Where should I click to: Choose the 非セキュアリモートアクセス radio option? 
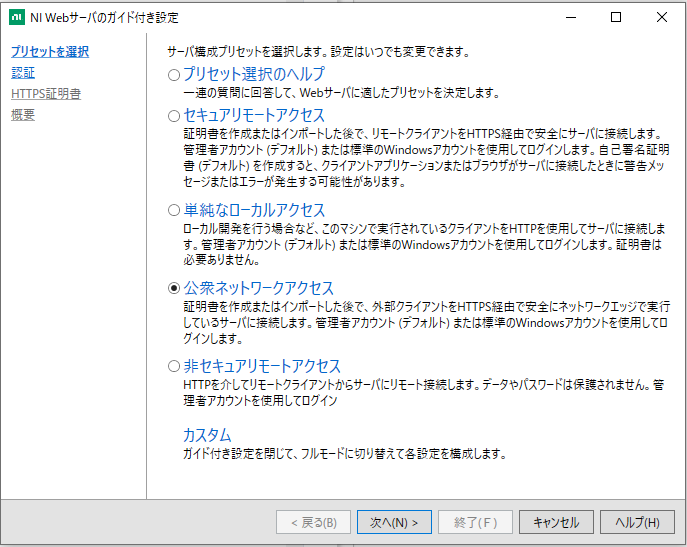click(174, 366)
